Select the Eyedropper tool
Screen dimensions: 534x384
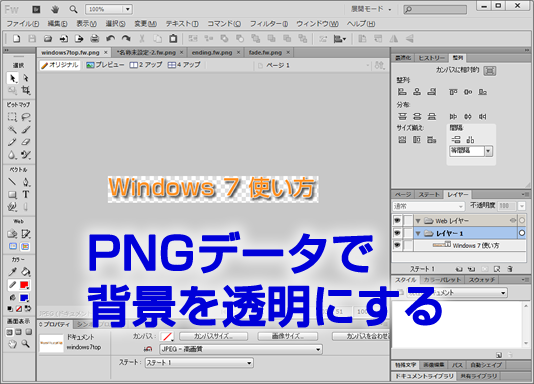coord(12,272)
